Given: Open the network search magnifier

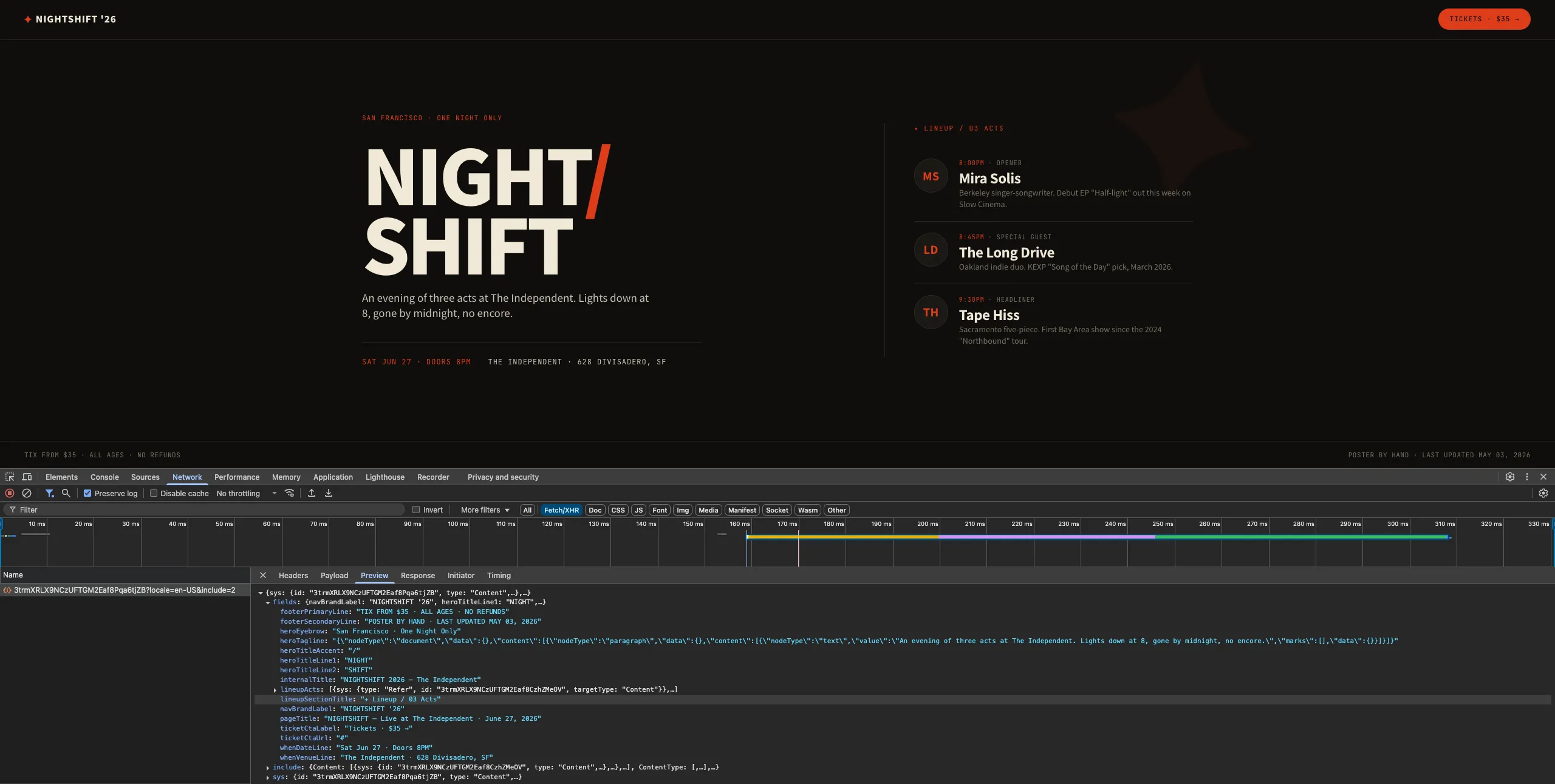Looking at the screenshot, I should (66, 493).
